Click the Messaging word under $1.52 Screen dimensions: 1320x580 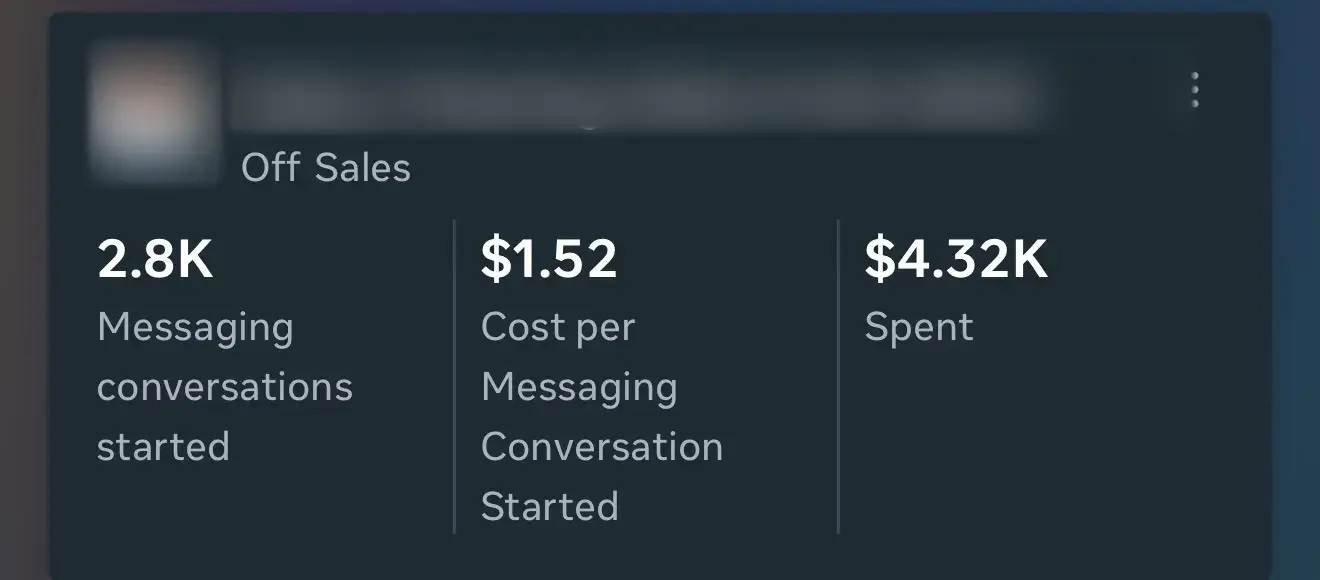(579, 389)
